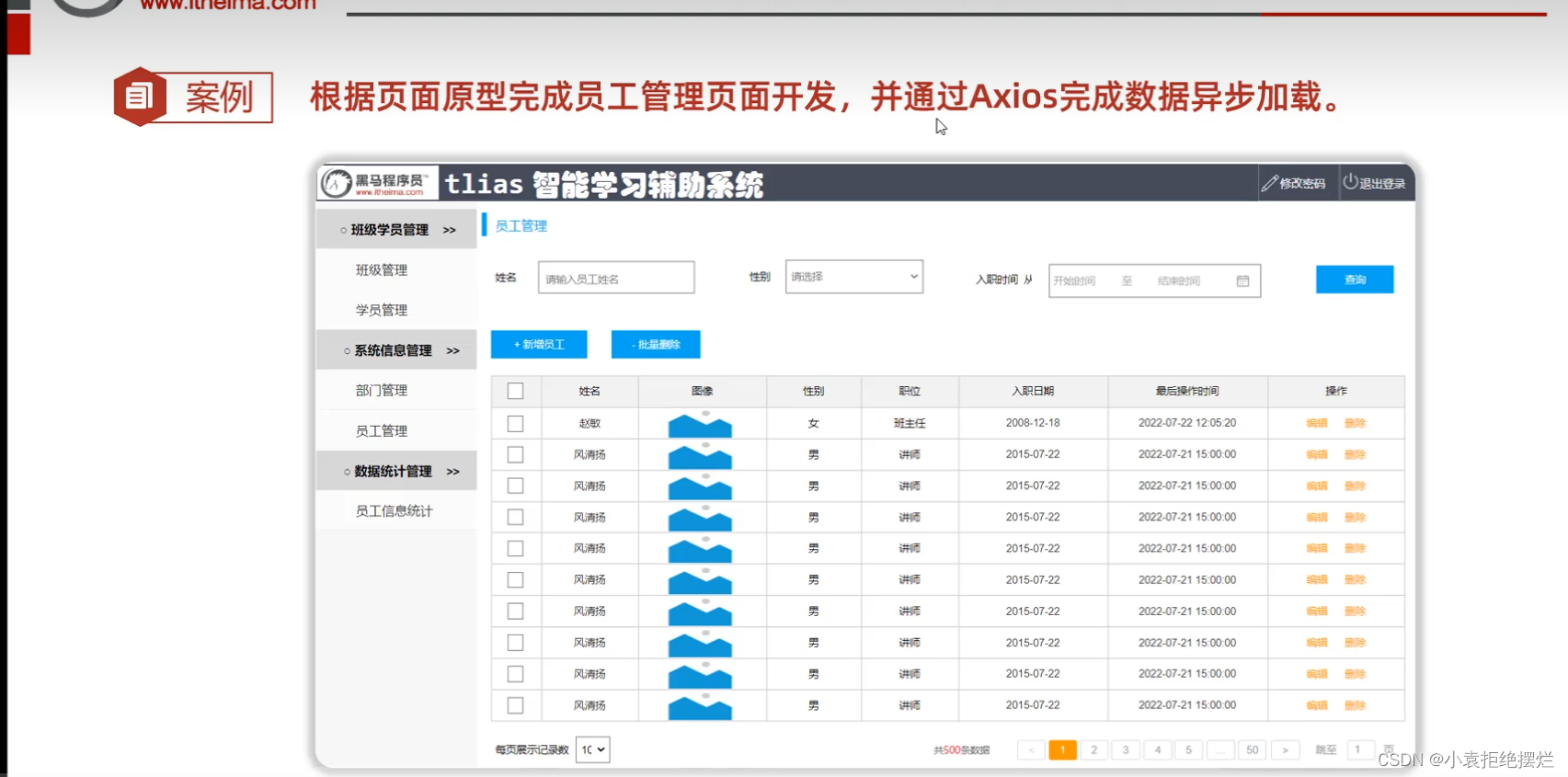Click the 批量删除 button
Screen dimensions: 1568x777
(656, 344)
